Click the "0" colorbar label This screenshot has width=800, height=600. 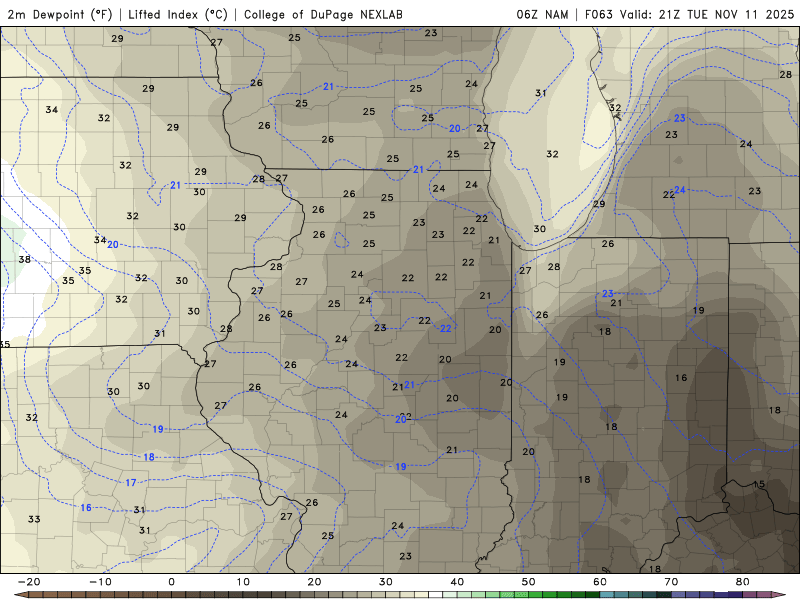171,582
